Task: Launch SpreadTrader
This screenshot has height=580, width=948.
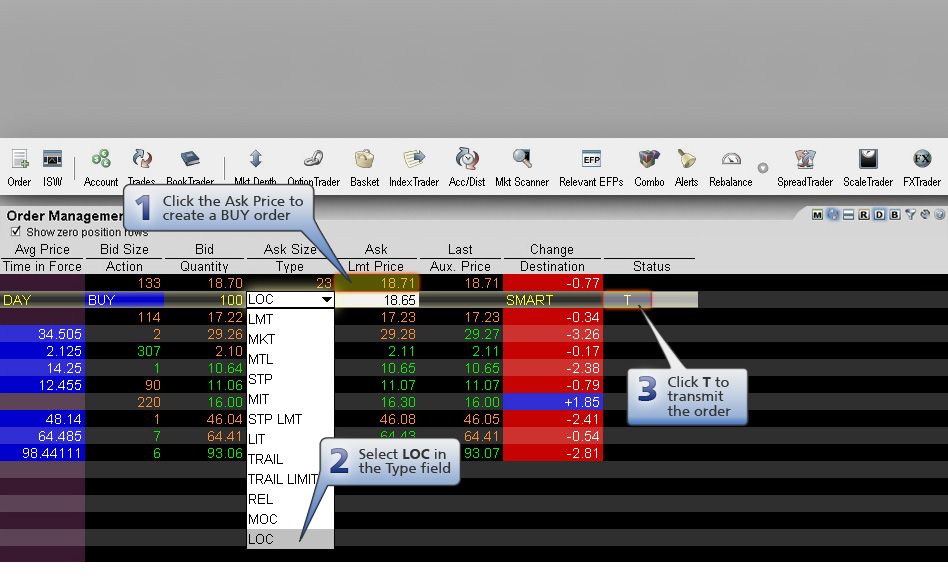Action: [x=805, y=168]
